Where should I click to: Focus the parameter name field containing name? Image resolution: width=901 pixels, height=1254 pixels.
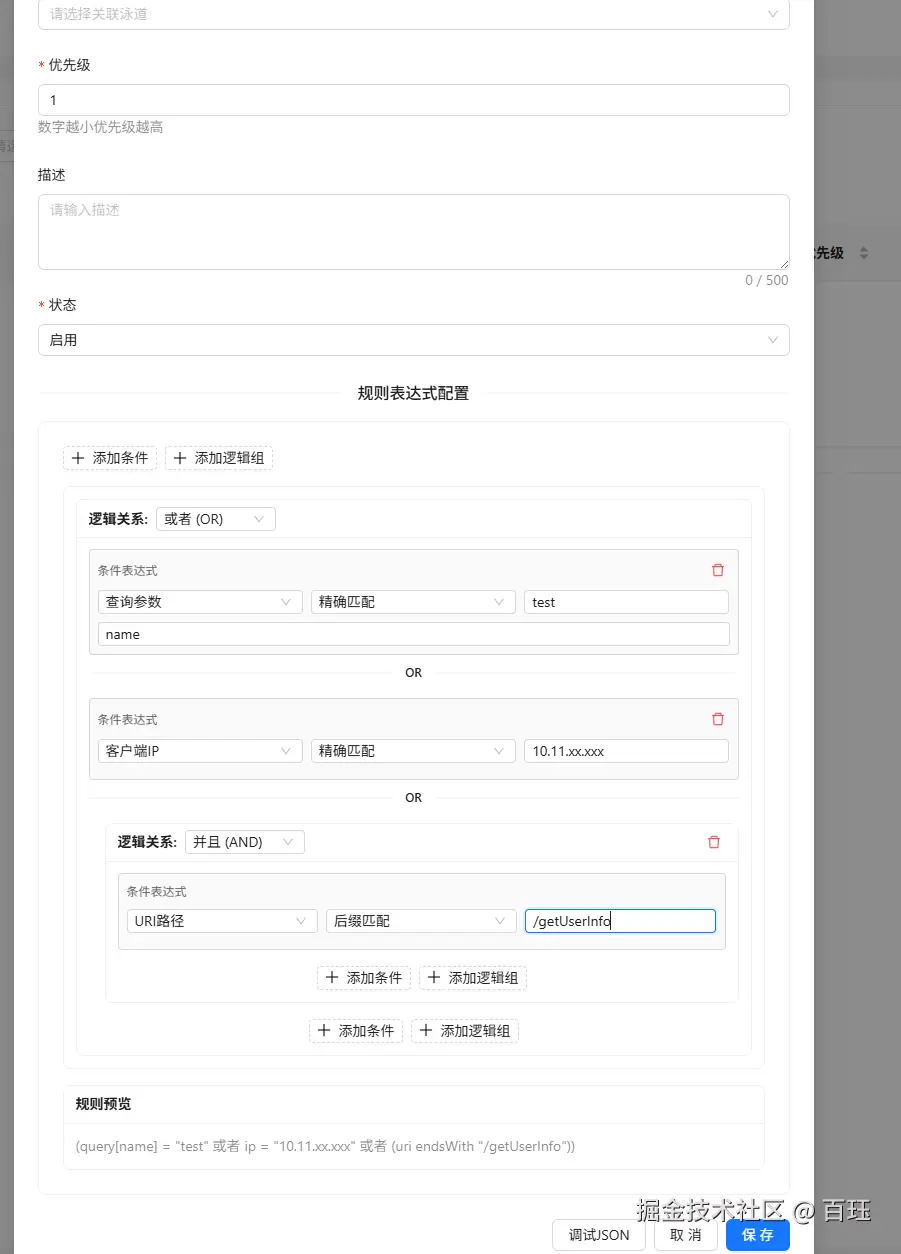[x=414, y=634]
